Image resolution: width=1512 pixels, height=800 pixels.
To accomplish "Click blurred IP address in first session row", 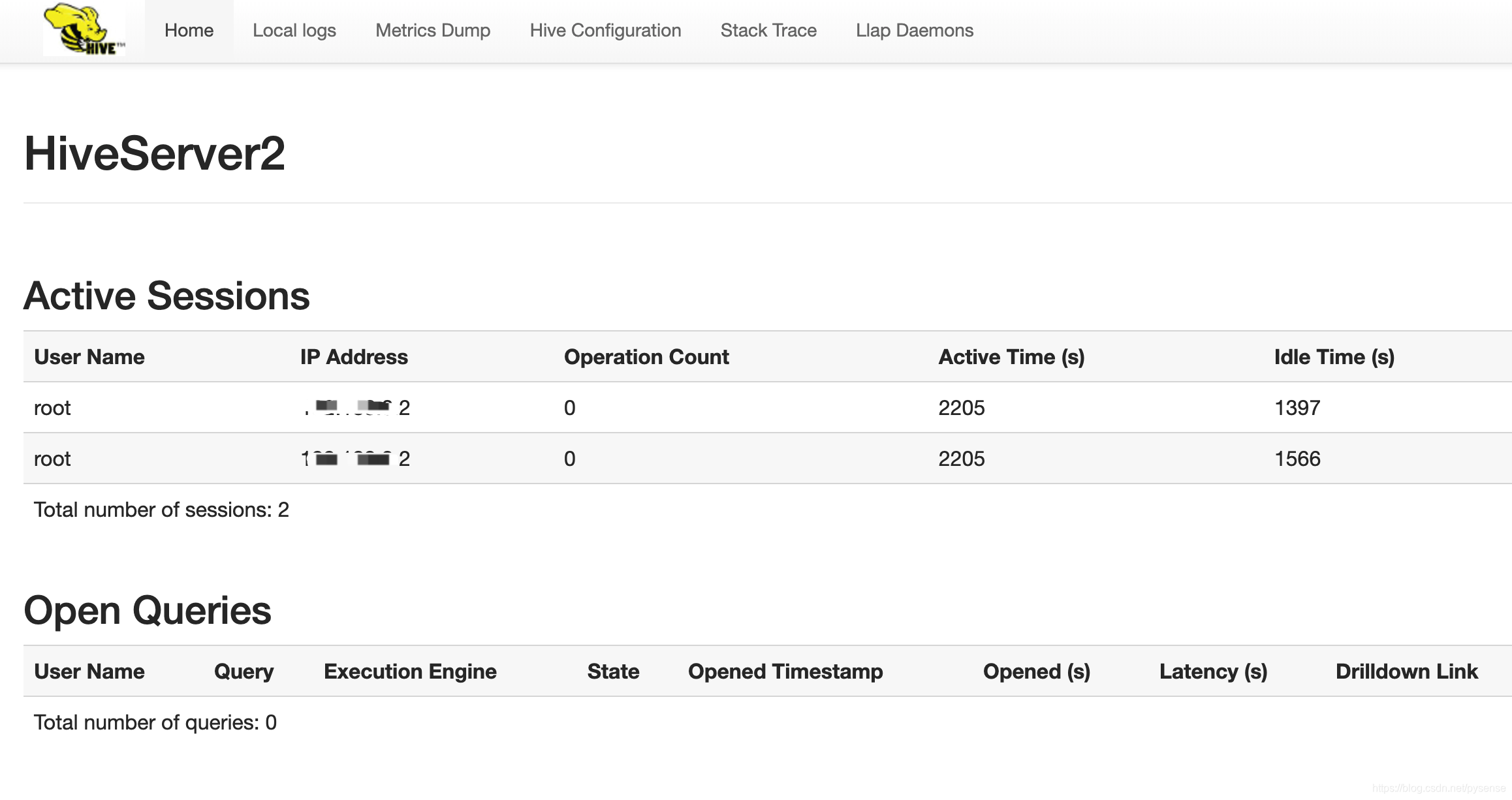I will tap(356, 408).
